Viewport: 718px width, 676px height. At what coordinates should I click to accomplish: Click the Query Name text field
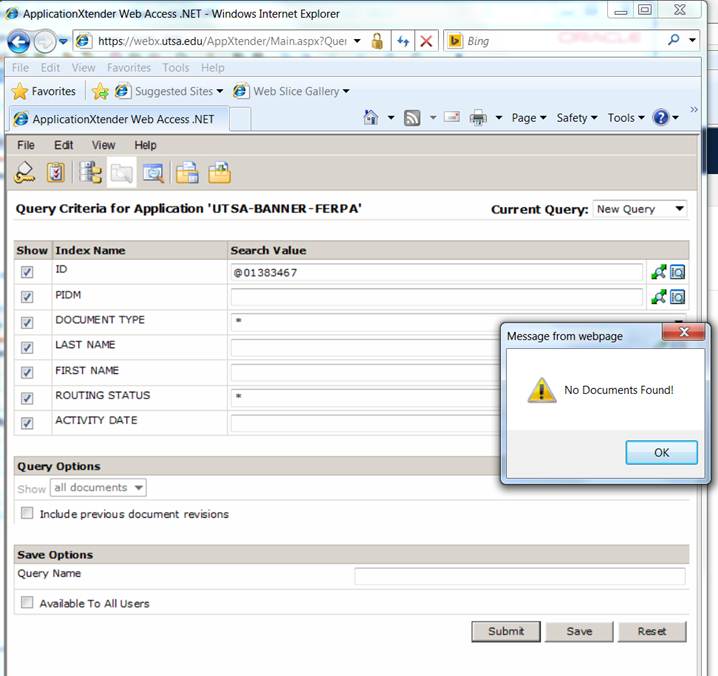pos(519,576)
